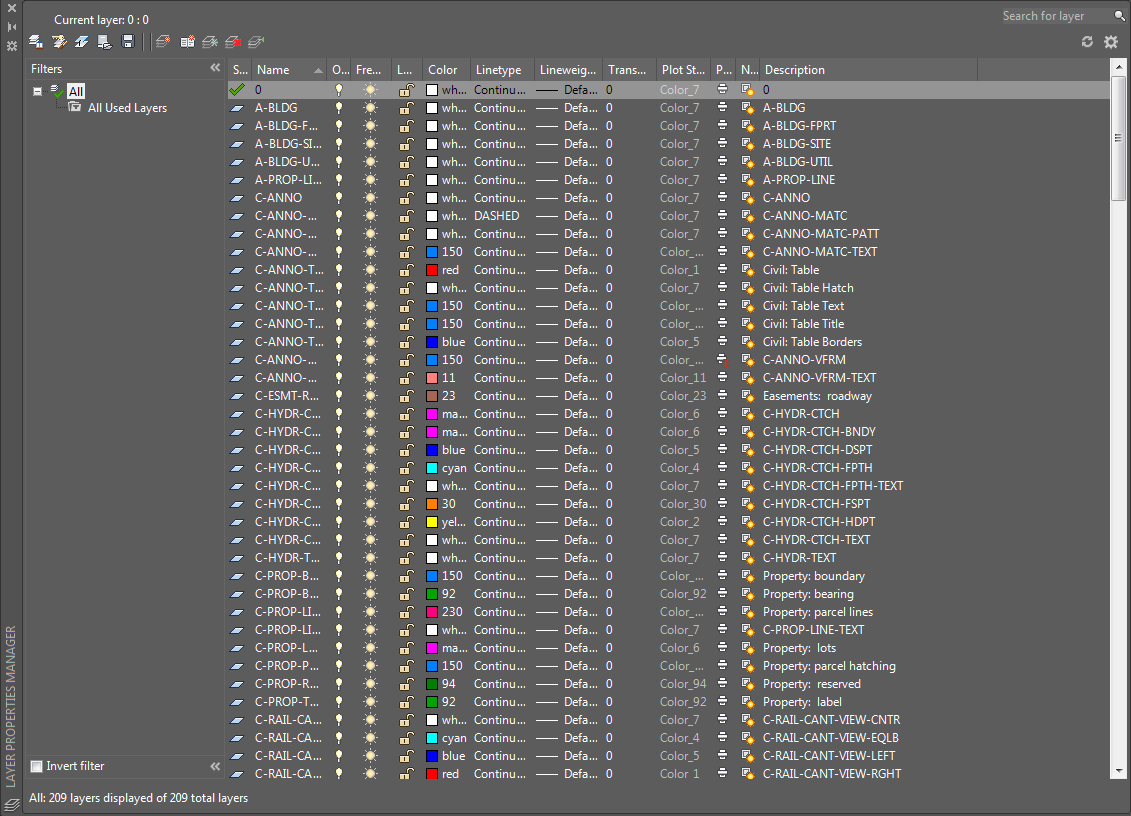Open yellow color swatch for C-HYDR-CTCH-HDPT

coord(432,522)
